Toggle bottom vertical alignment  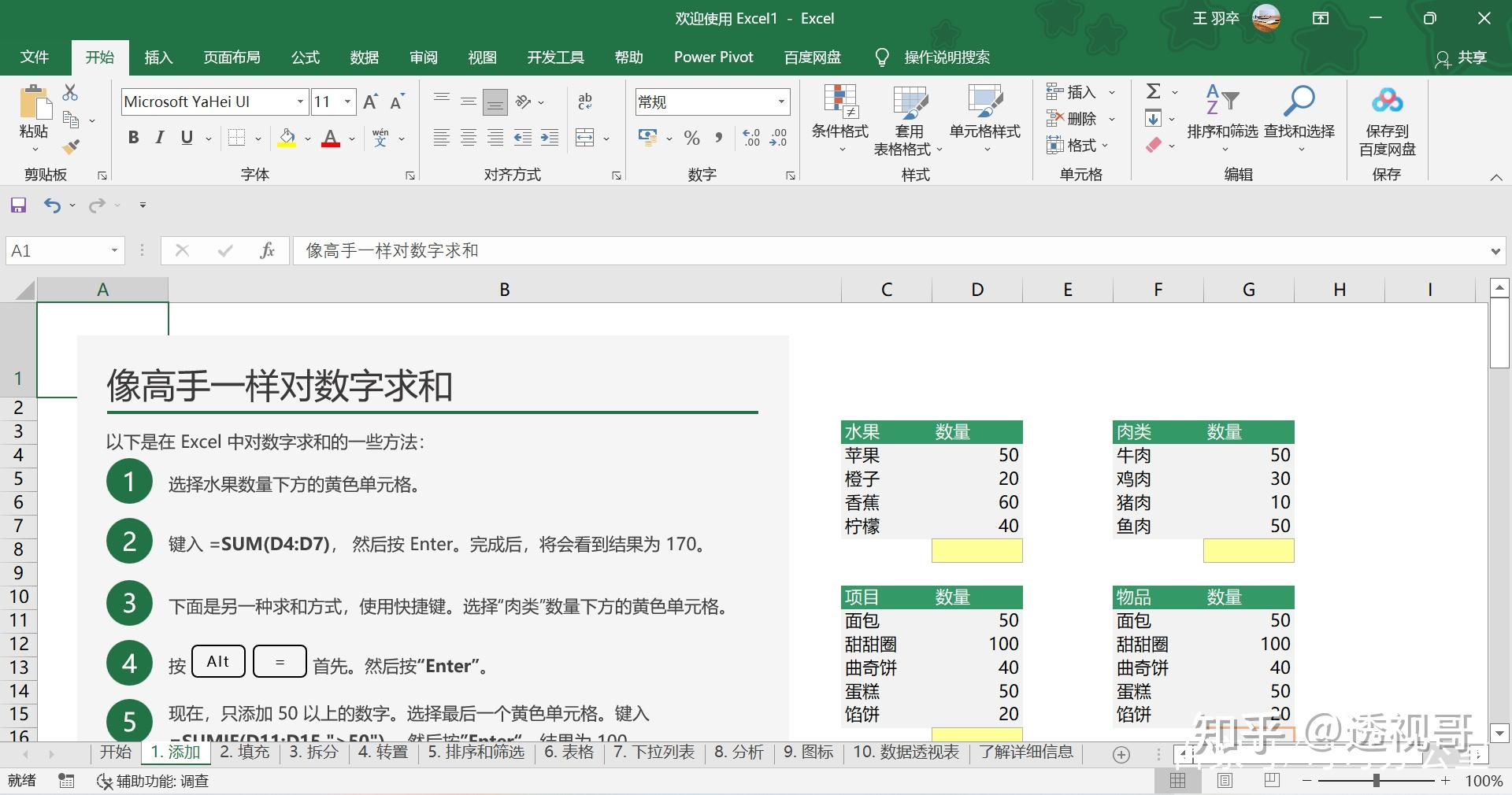coord(495,102)
